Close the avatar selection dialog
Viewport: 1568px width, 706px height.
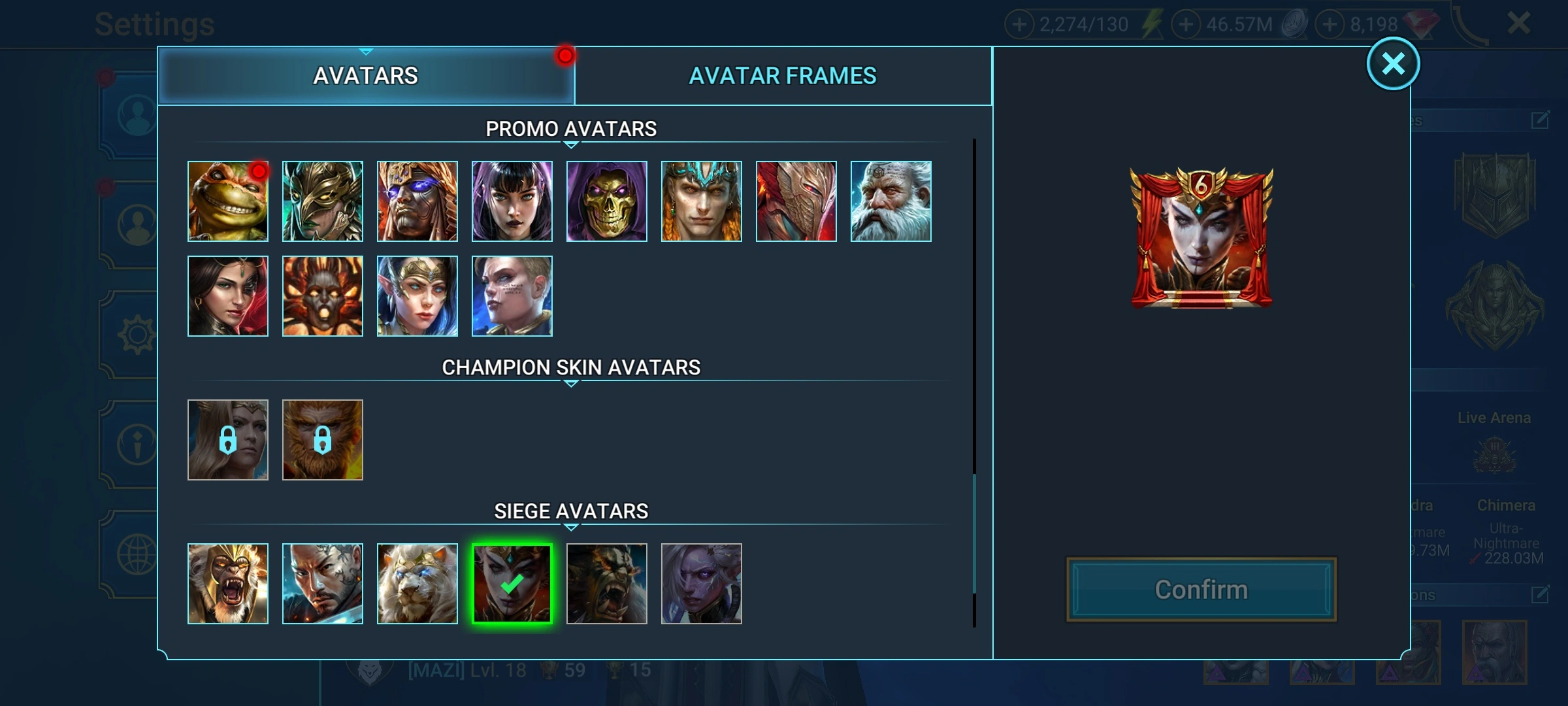(x=1393, y=64)
